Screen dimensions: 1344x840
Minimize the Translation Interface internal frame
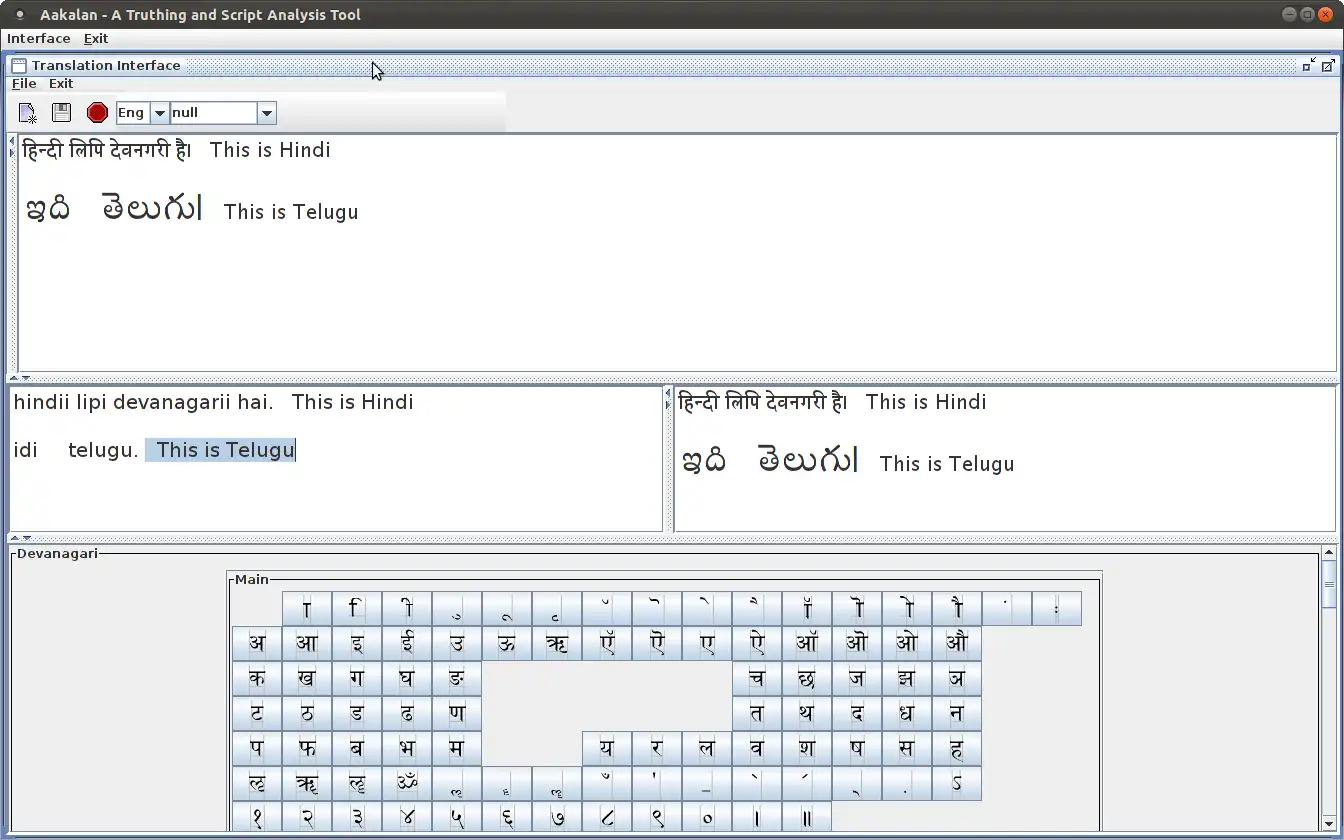1309,65
